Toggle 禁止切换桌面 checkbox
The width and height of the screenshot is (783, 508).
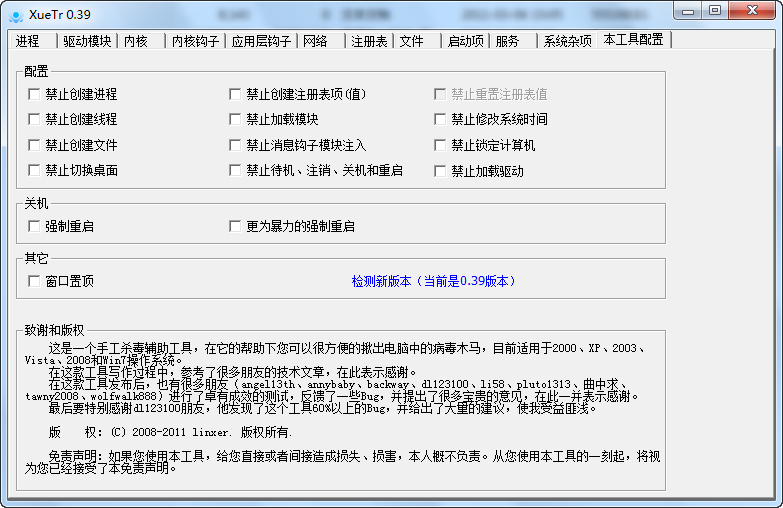(x=34, y=170)
